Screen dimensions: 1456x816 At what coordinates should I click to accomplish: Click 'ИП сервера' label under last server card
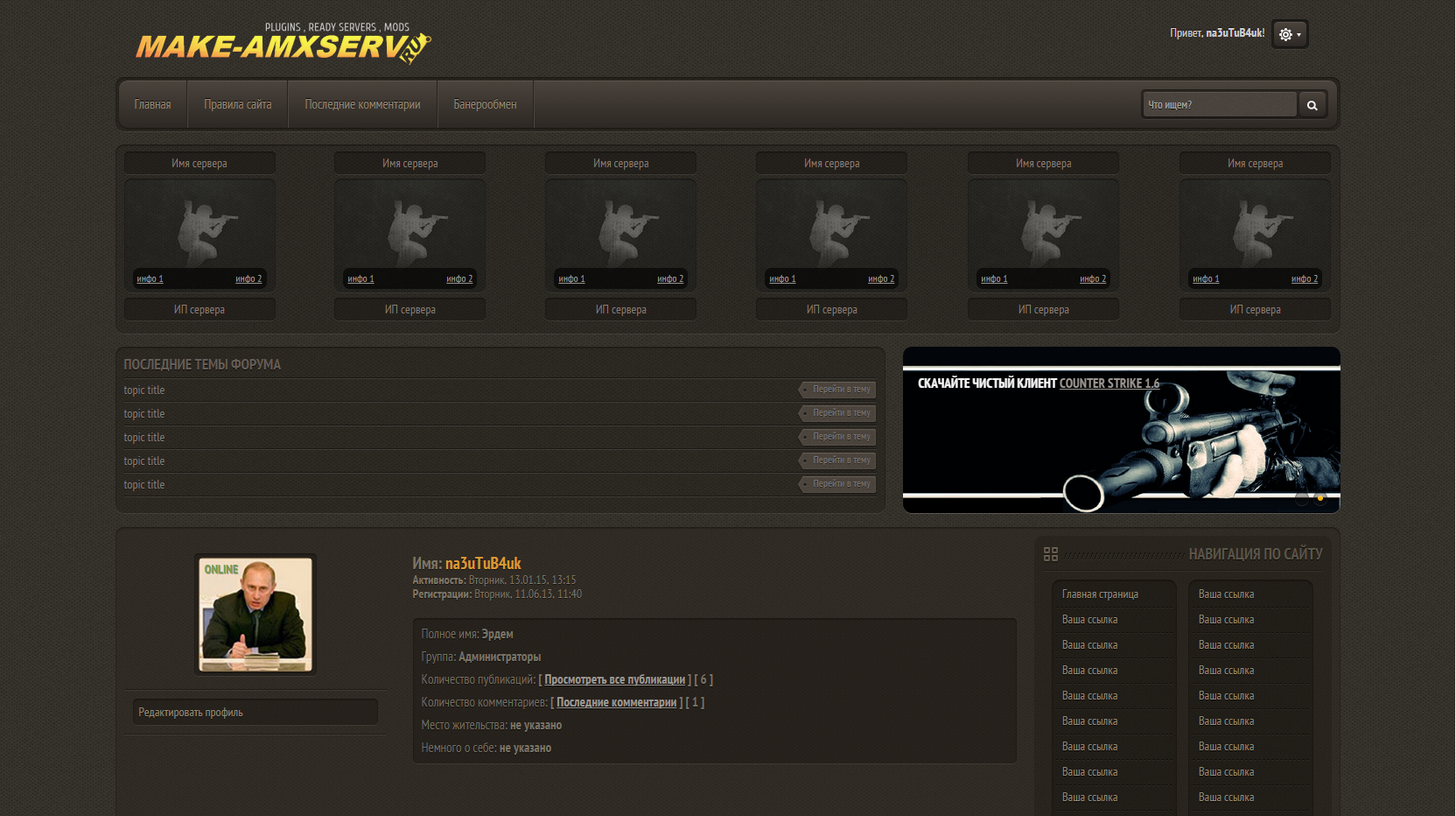pyautogui.click(x=1256, y=310)
